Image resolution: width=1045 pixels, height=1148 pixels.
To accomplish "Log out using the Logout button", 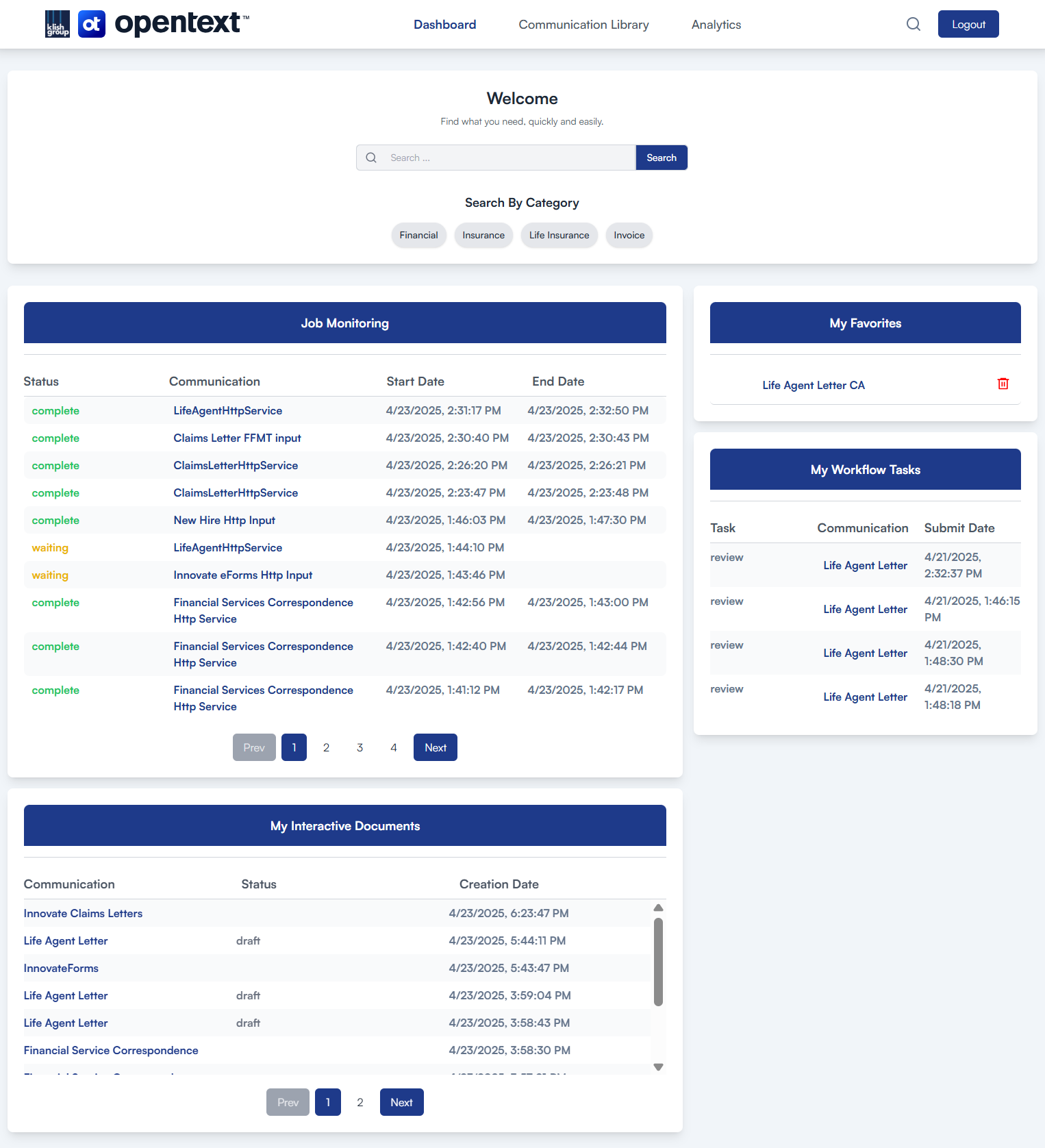I will point(968,24).
